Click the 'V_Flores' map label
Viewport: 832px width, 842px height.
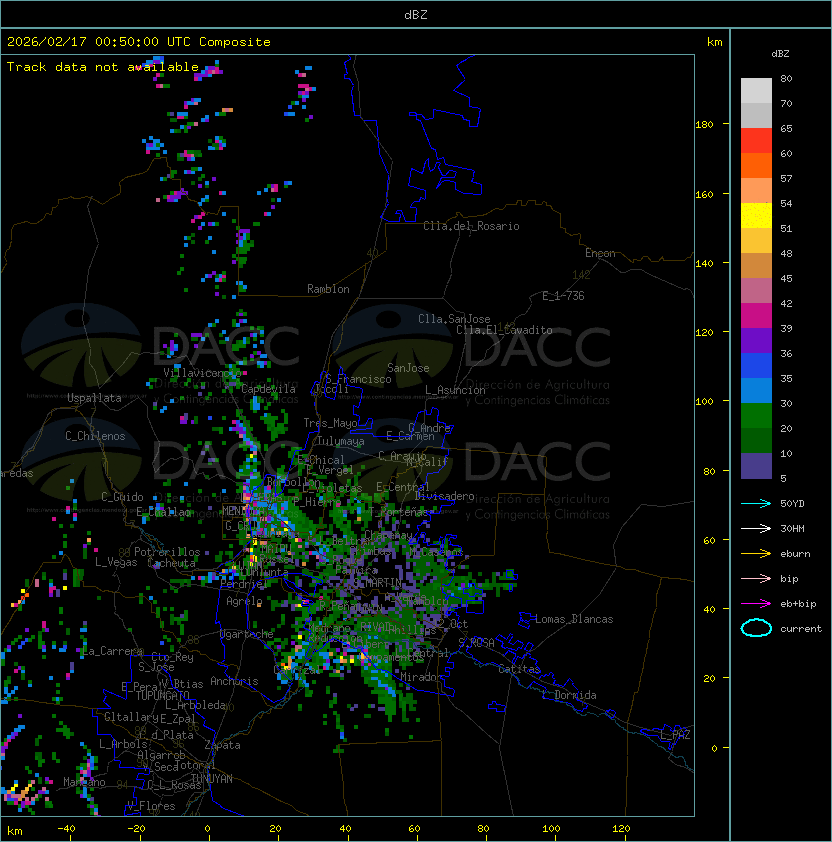[151, 807]
